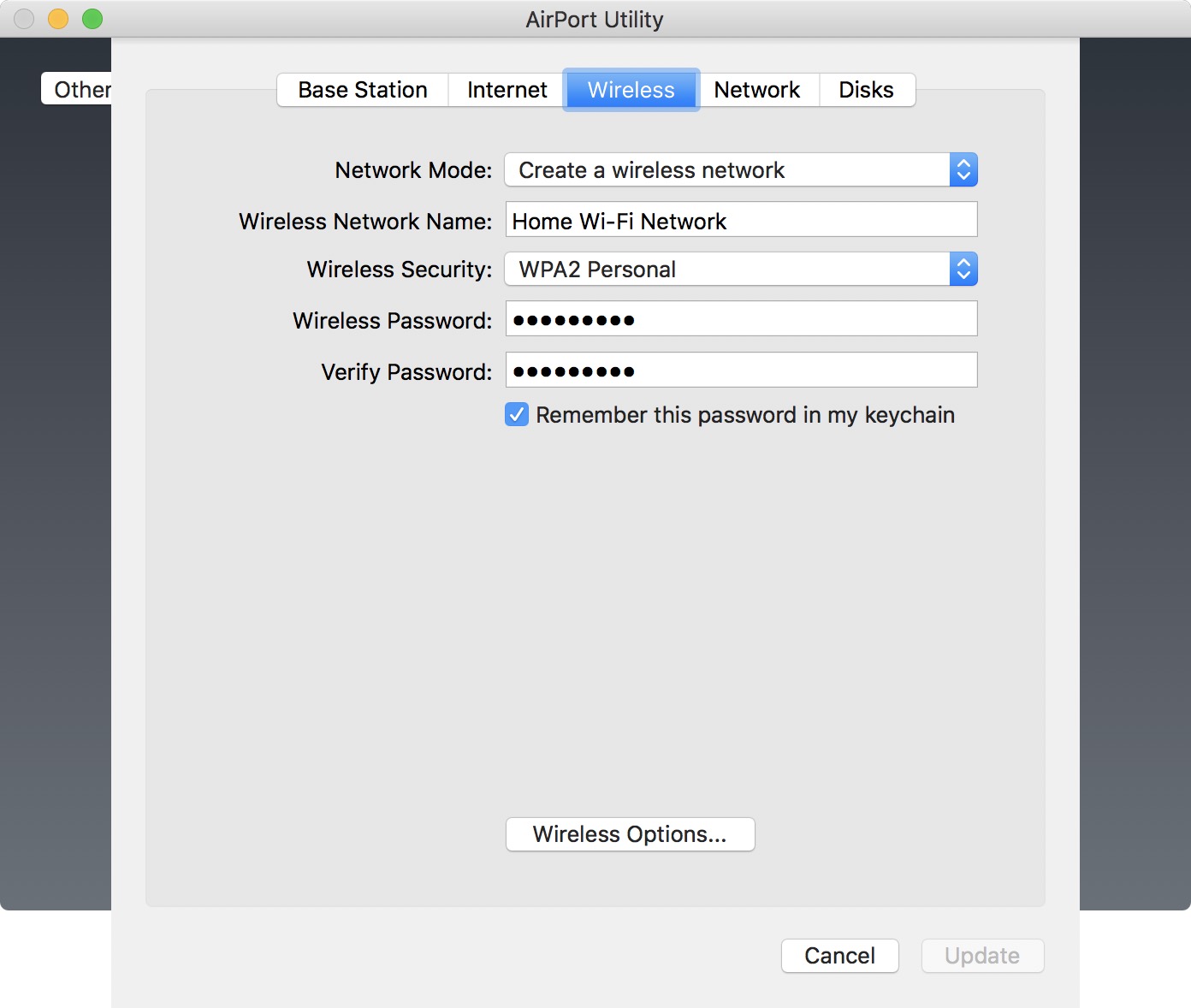The image size is (1191, 1008).
Task: Uncheck Remember this password in my keychain
Action: point(517,415)
